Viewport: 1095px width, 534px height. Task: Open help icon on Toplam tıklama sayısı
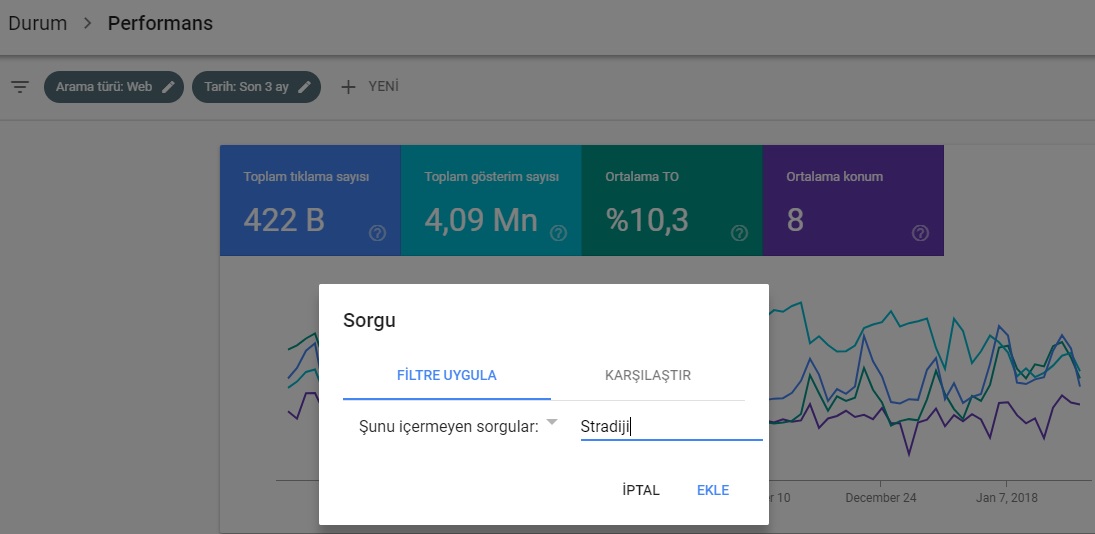pos(377,233)
